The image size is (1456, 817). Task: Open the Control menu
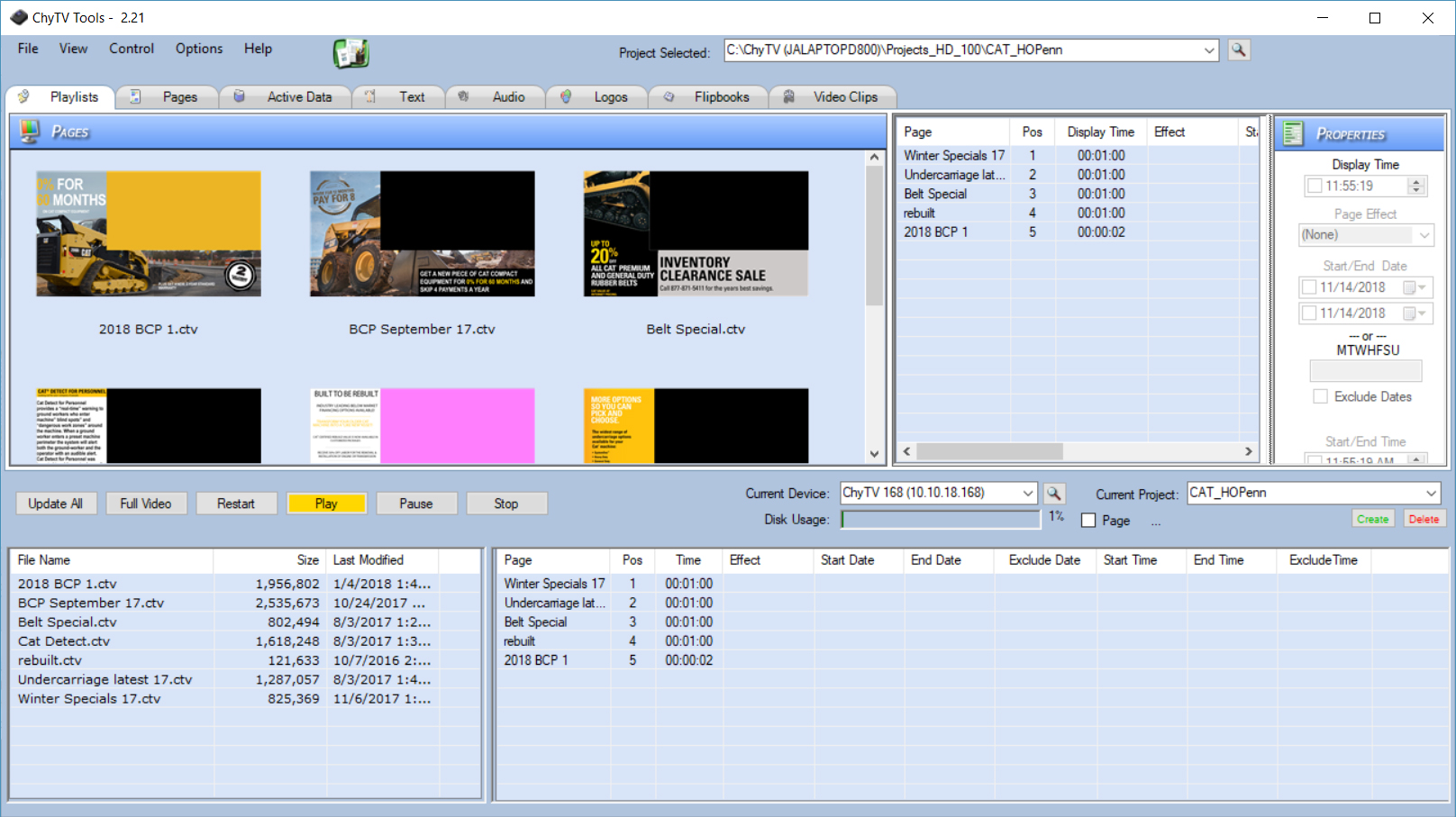point(132,49)
